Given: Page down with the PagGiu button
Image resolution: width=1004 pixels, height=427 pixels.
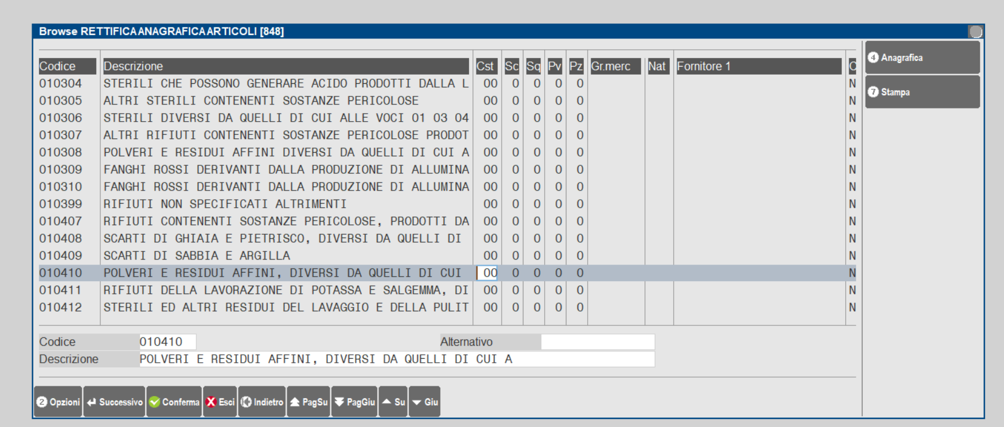Looking at the screenshot, I should [354, 401].
